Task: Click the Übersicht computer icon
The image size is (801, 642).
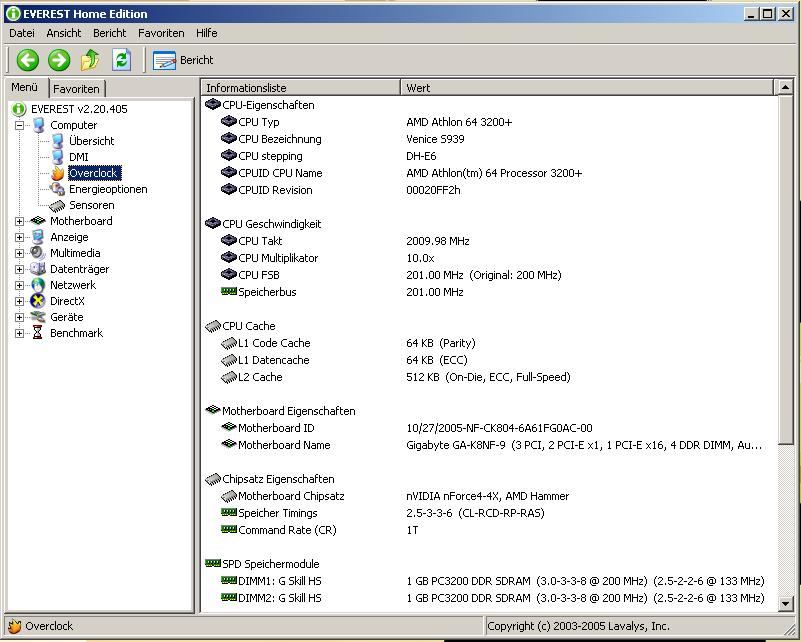Action: pos(58,141)
